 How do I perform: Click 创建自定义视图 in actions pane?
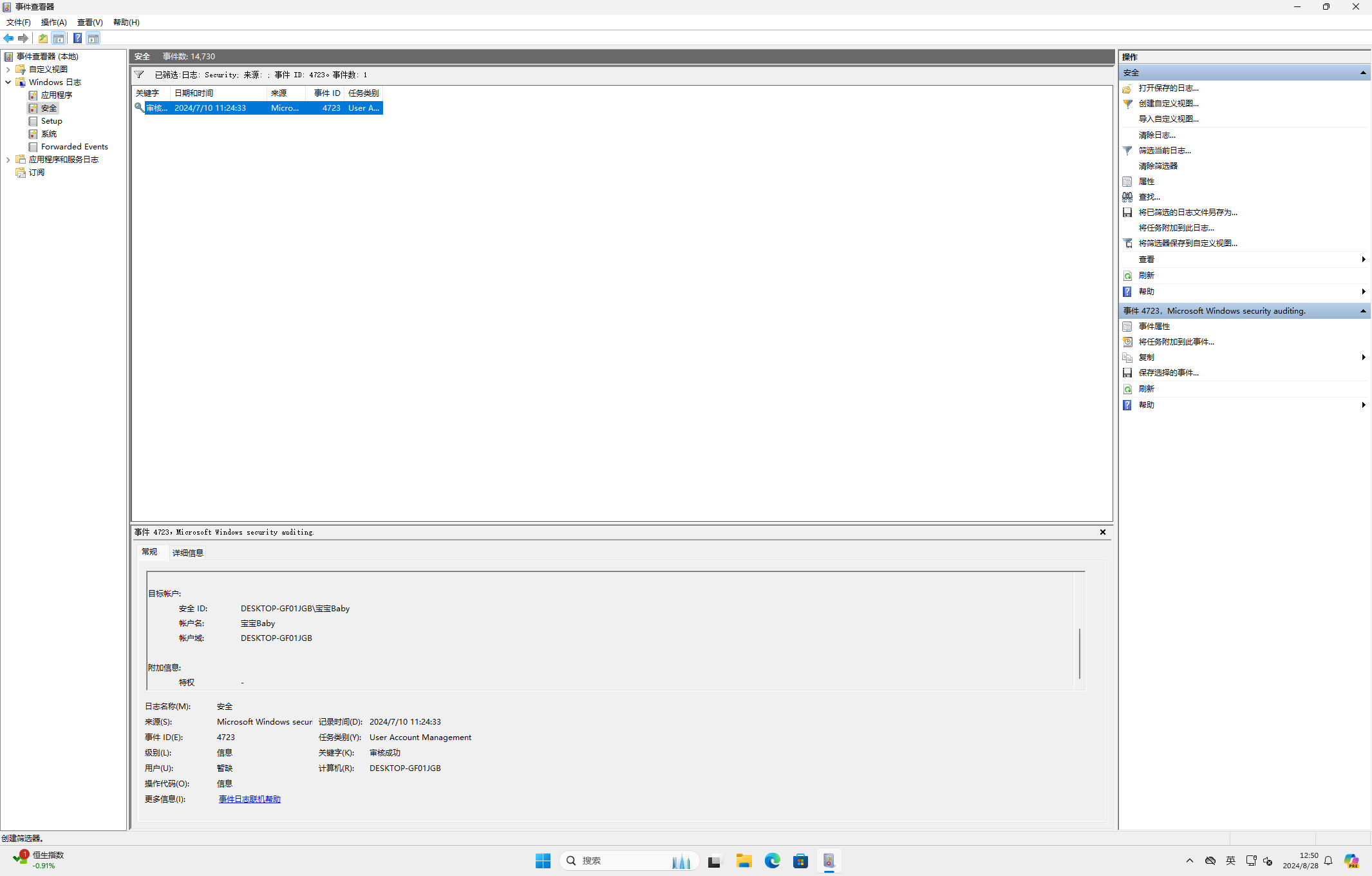(1169, 104)
